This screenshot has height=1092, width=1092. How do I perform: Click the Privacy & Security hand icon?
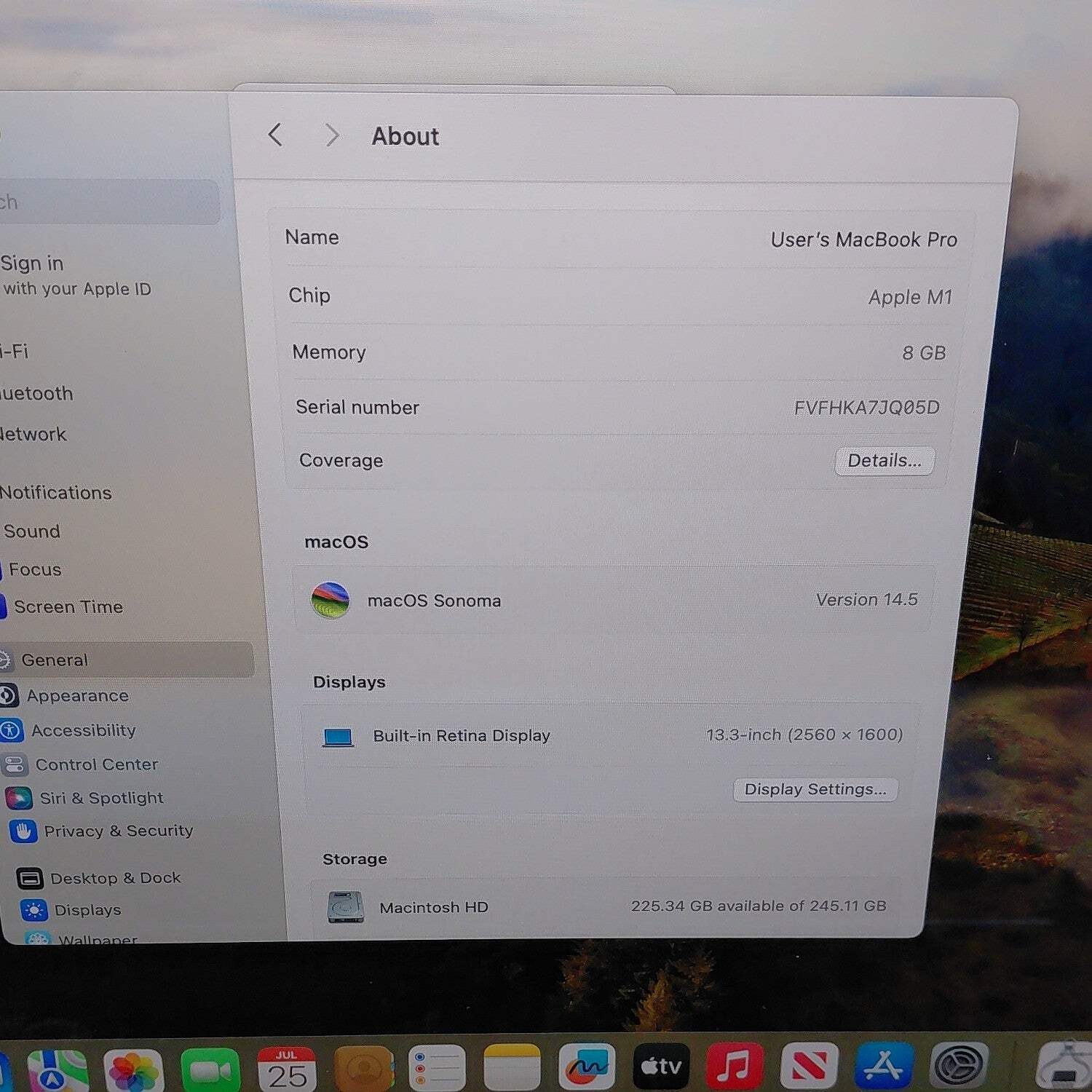tap(23, 831)
